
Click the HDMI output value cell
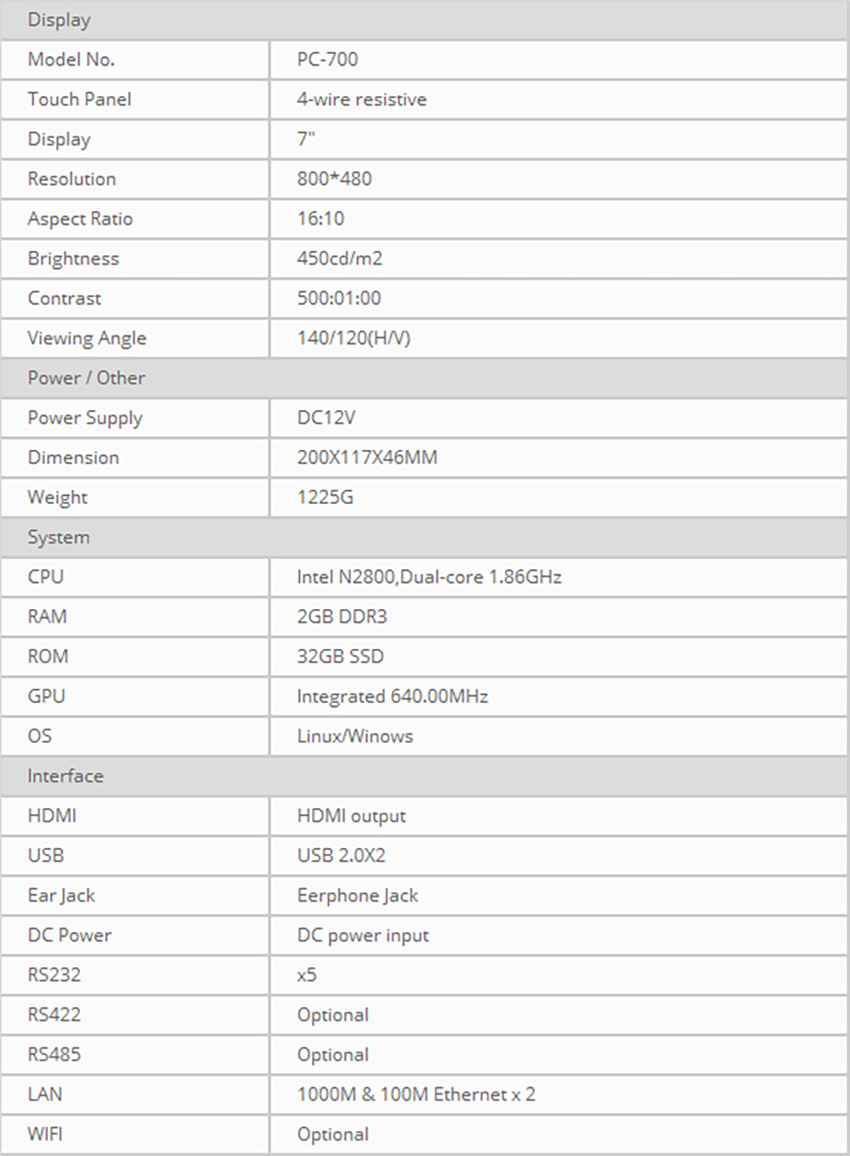351,816
